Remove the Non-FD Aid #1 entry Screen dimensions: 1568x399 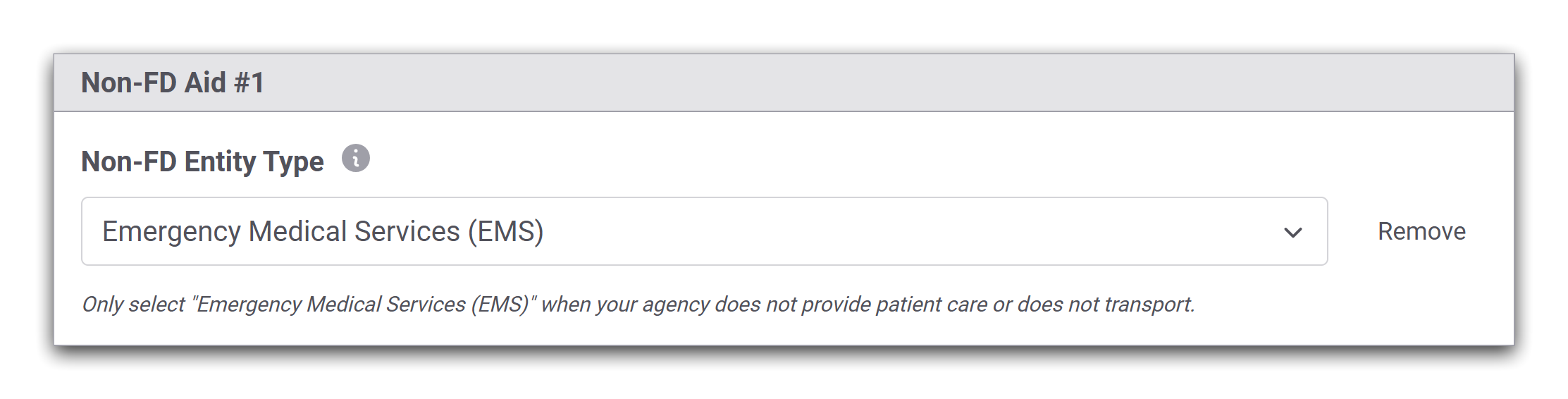tap(1421, 232)
